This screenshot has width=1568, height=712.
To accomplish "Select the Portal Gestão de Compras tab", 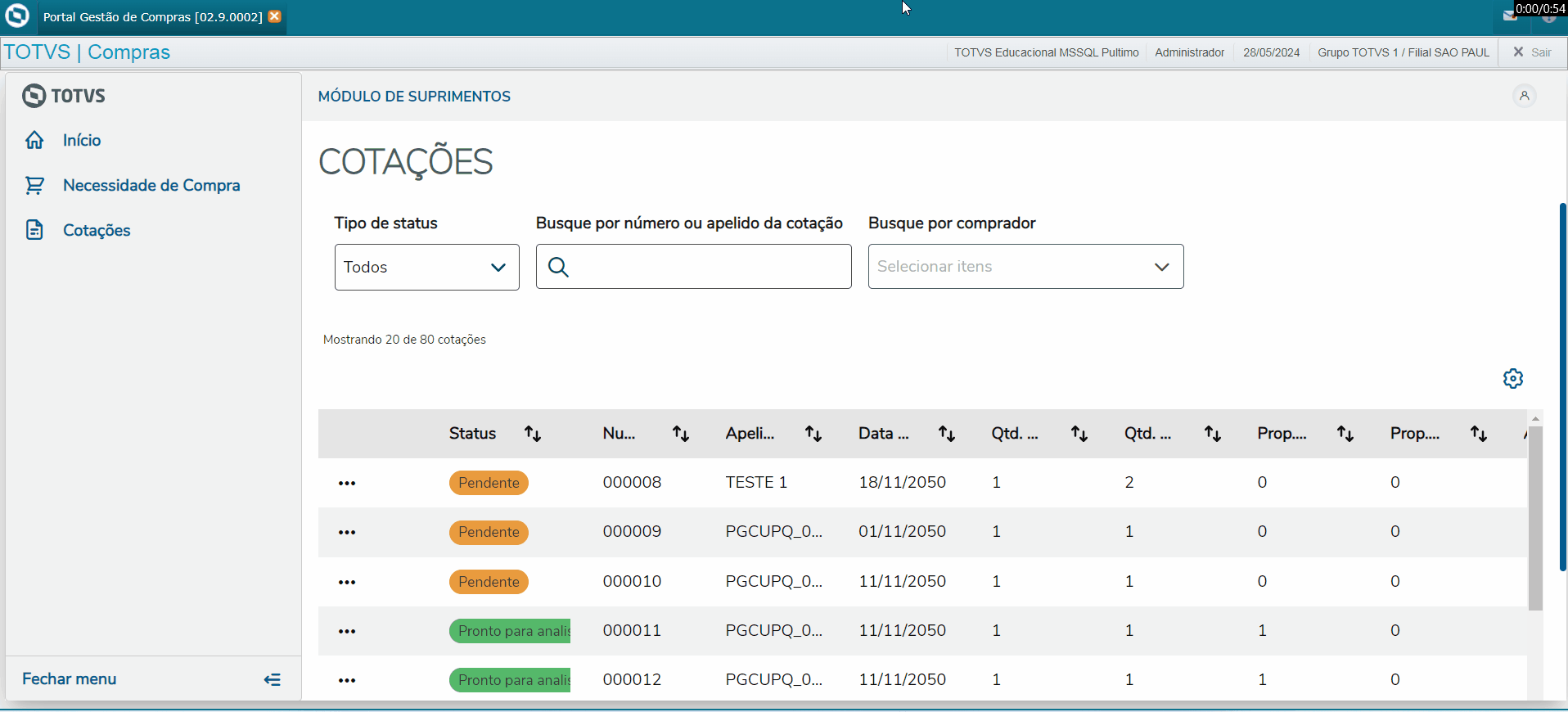I will [153, 16].
